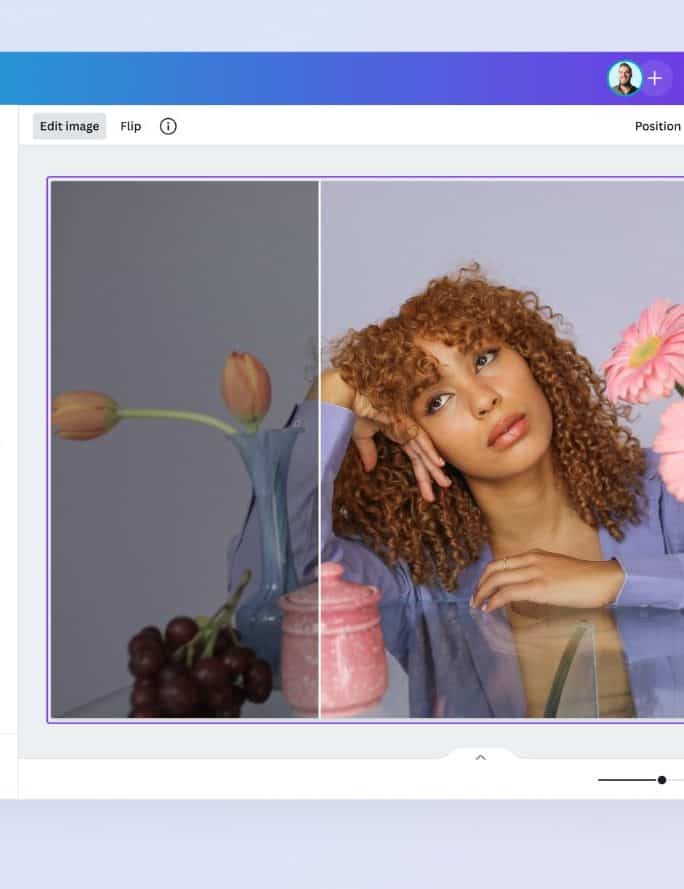Expand the bottom pages panel chevron
684x889 pixels.
[480, 757]
